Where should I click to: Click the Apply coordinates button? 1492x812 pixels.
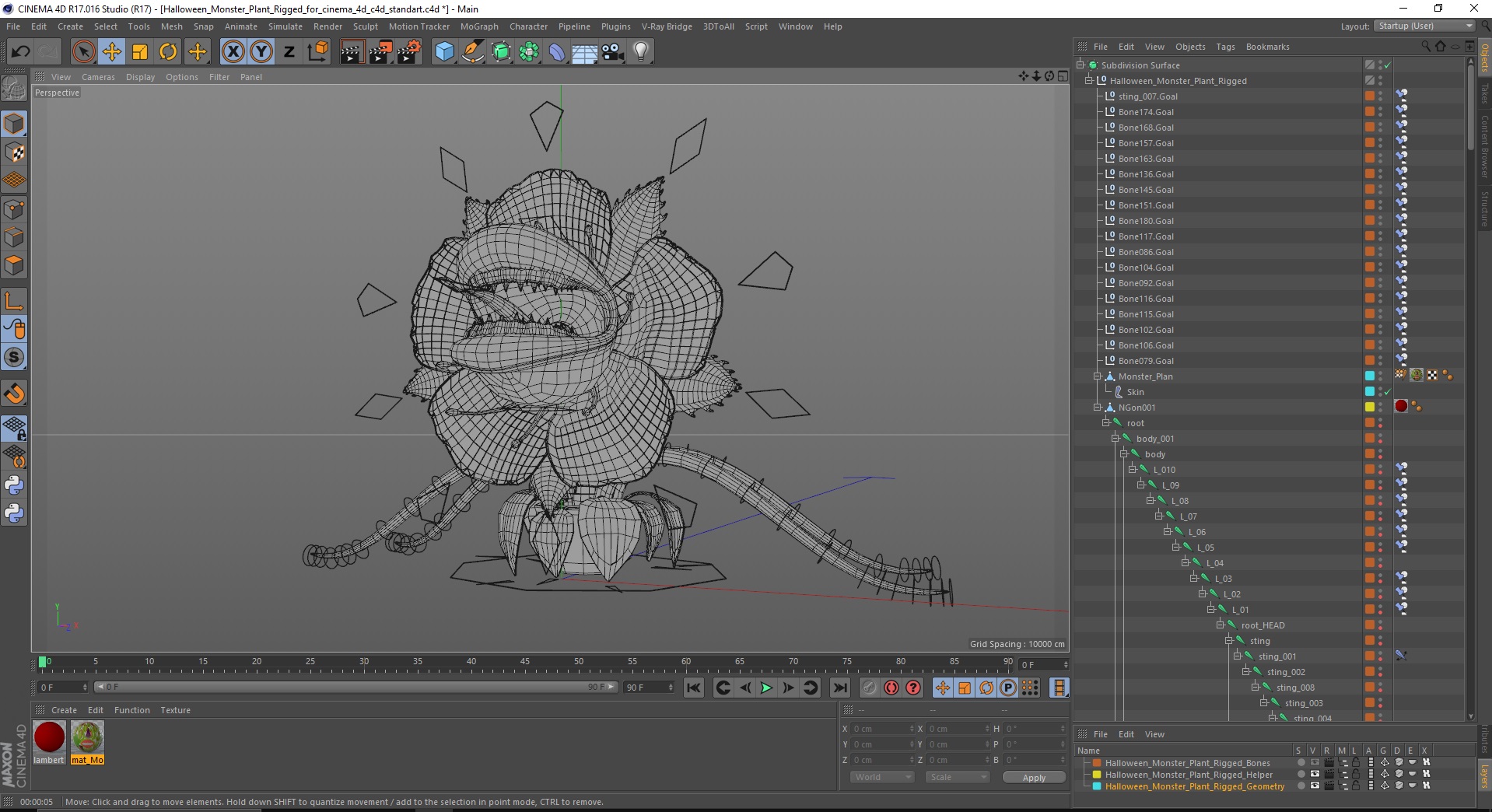click(1034, 778)
